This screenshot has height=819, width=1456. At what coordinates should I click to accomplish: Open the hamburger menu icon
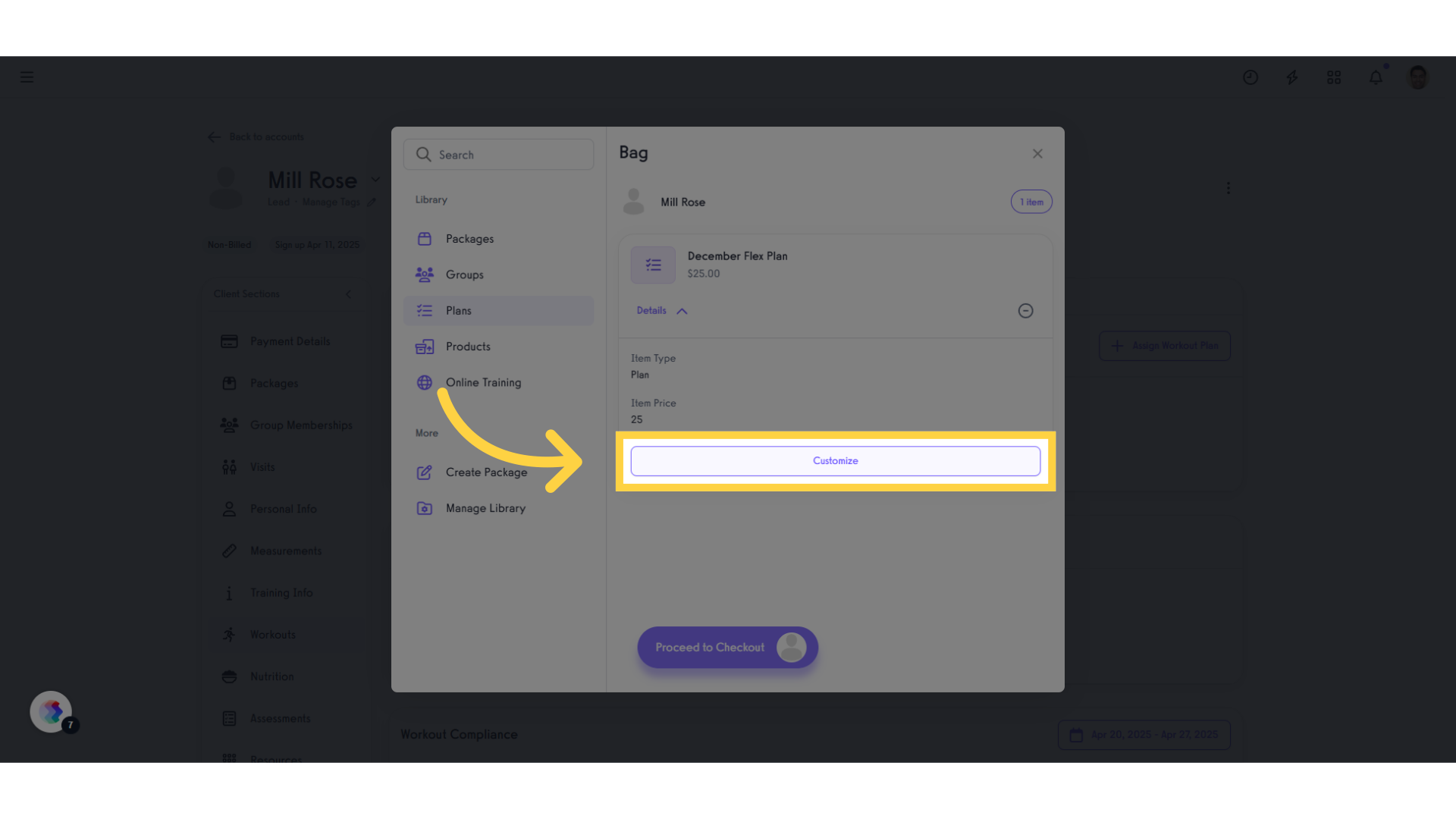tap(27, 77)
